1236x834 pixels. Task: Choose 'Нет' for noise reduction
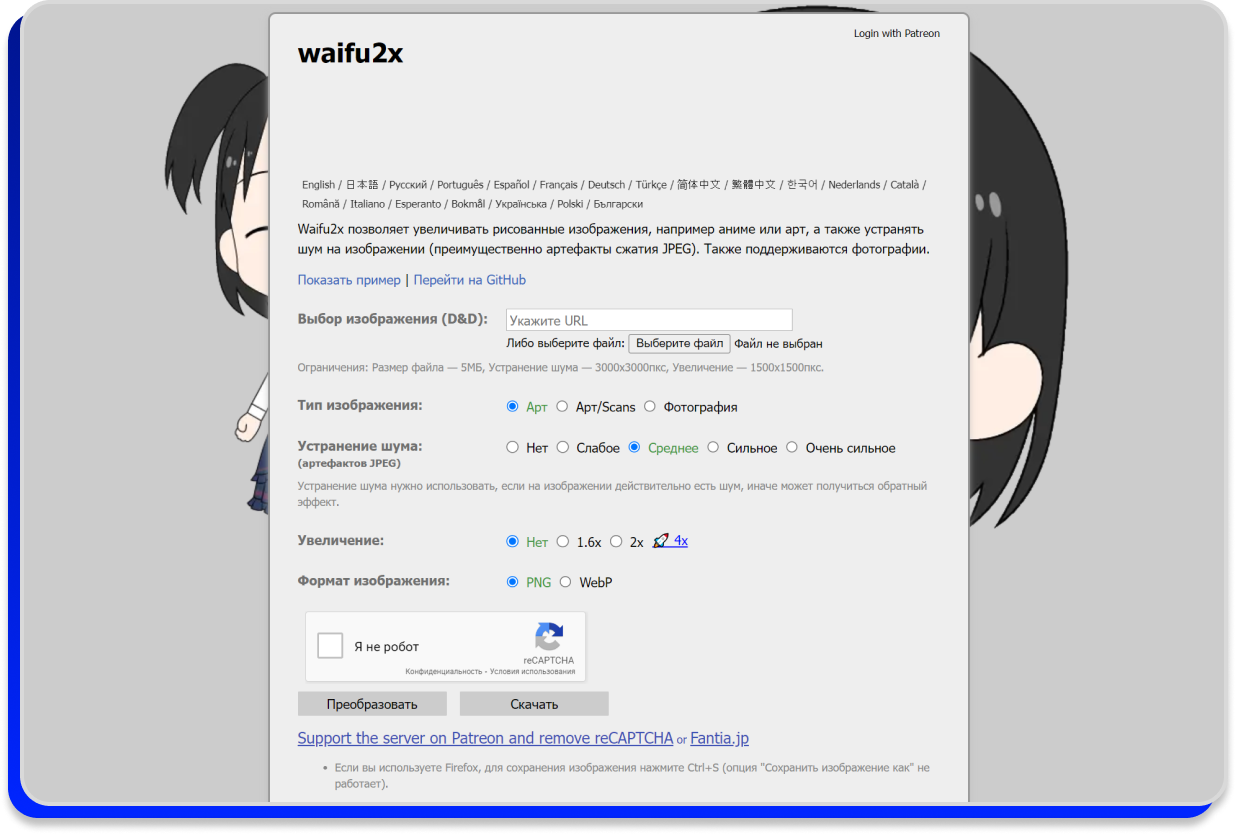coord(513,448)
